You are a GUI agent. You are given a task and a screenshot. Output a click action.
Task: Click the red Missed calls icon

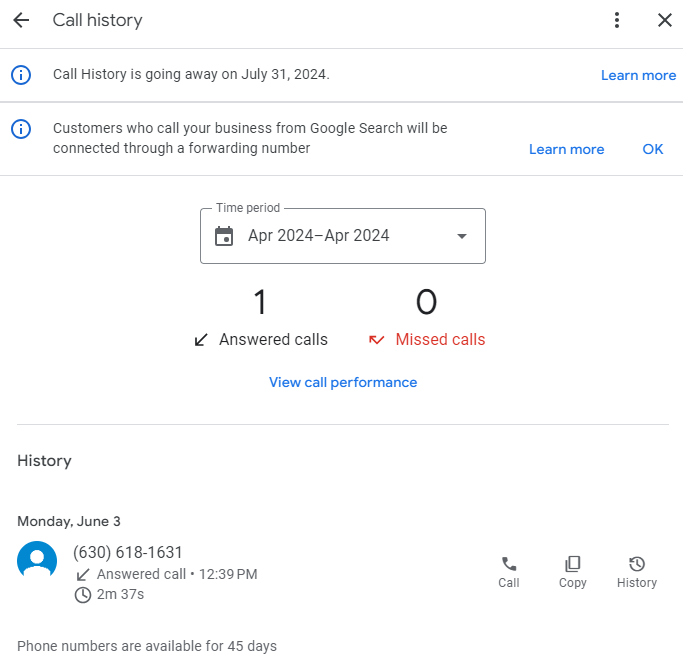376,340
